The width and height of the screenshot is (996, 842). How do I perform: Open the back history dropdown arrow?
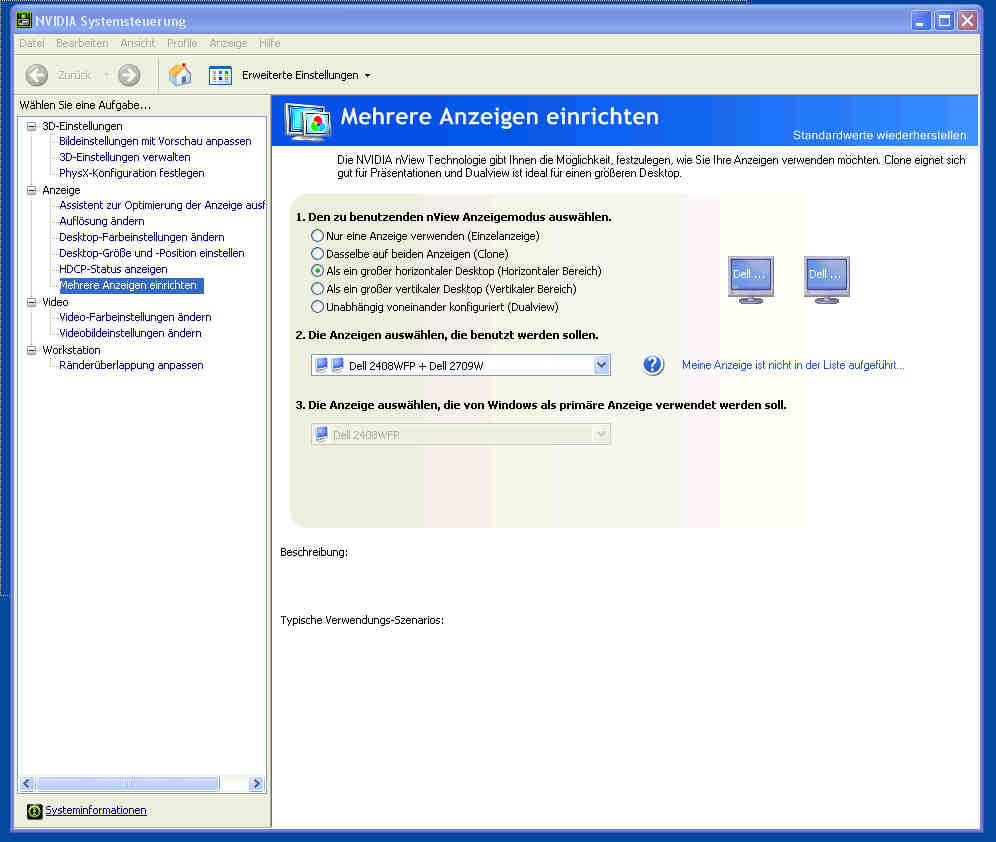pyautogui.click(x=105, y=75)
